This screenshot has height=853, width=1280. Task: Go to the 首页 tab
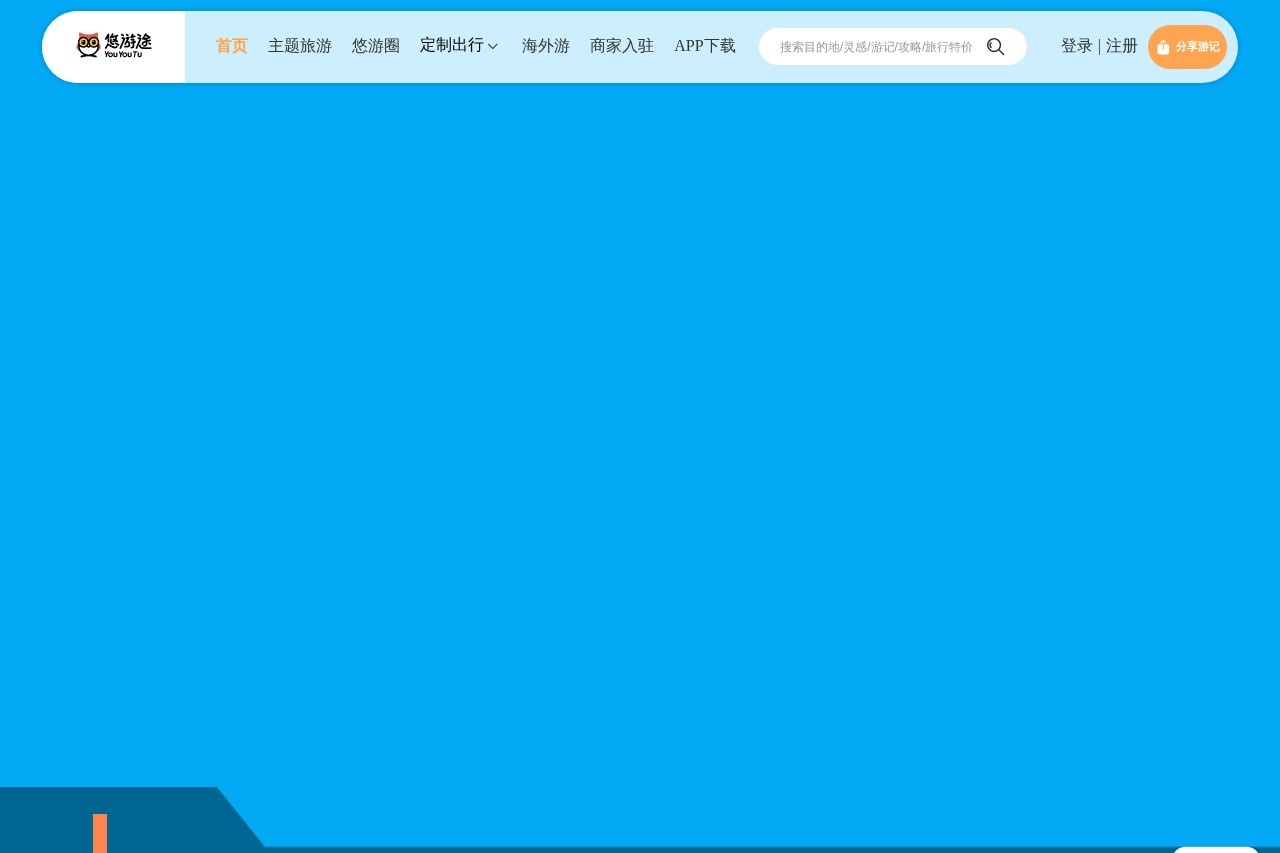coord(232,46)
